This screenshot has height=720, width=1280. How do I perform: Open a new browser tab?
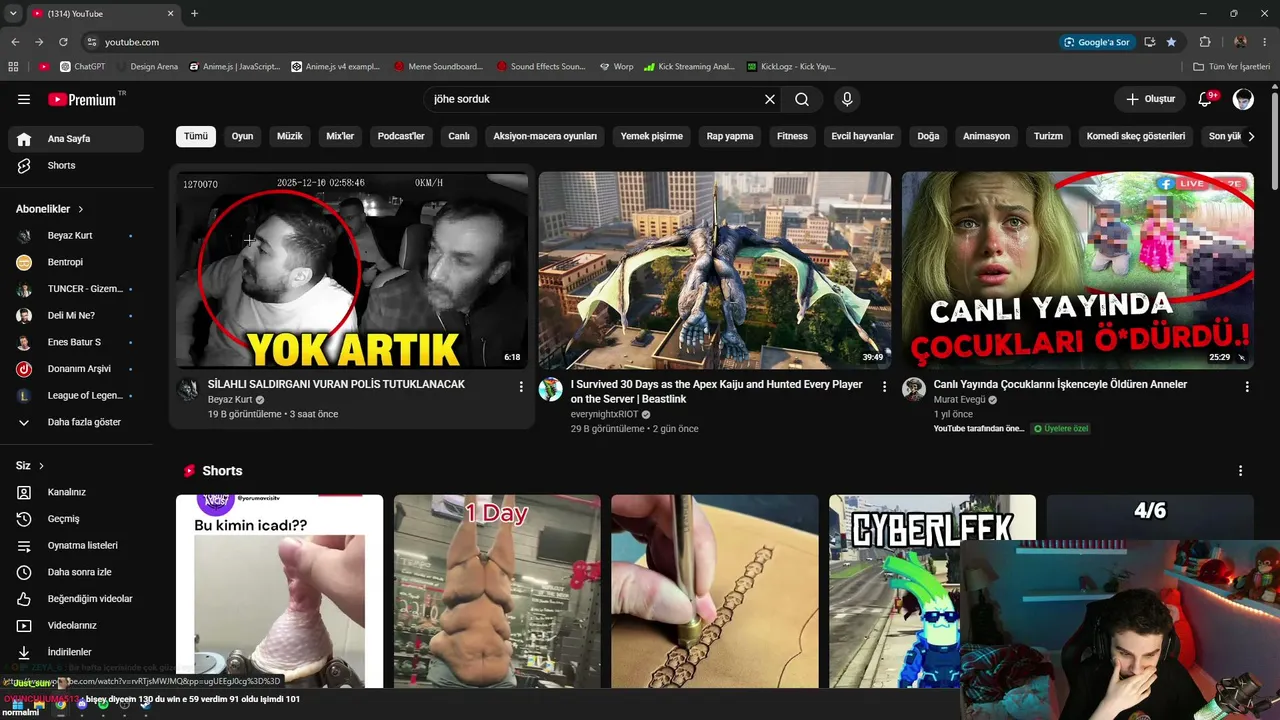(x=194, y=14)
